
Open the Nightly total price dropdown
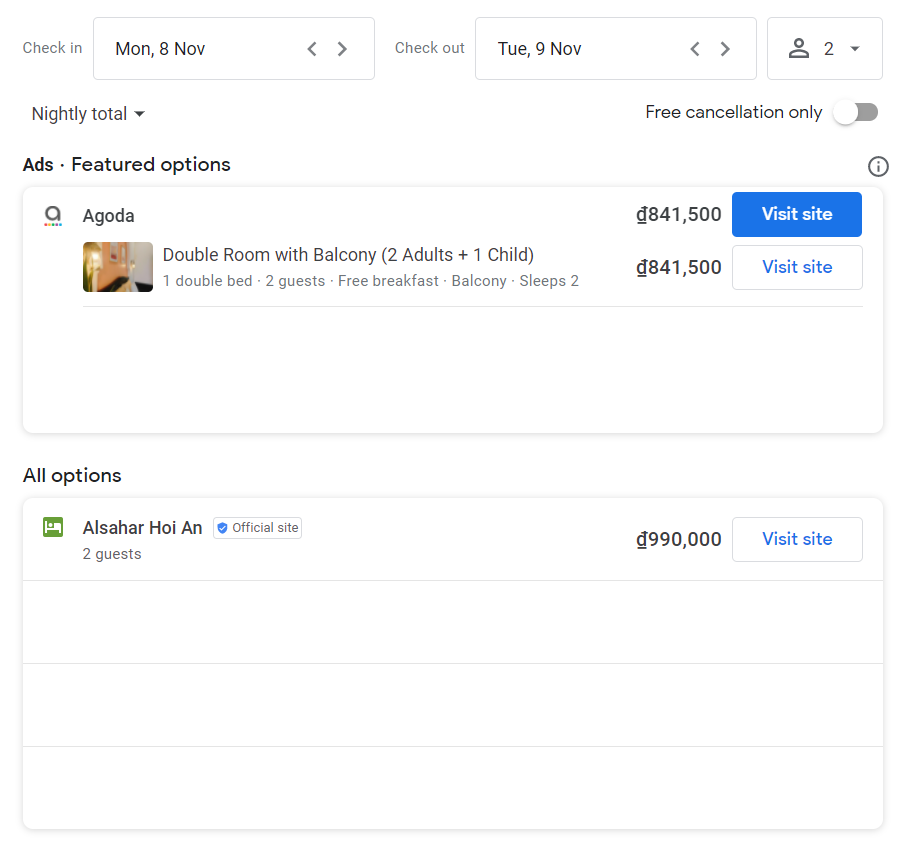pyautogui.click(x=88, y=113)
